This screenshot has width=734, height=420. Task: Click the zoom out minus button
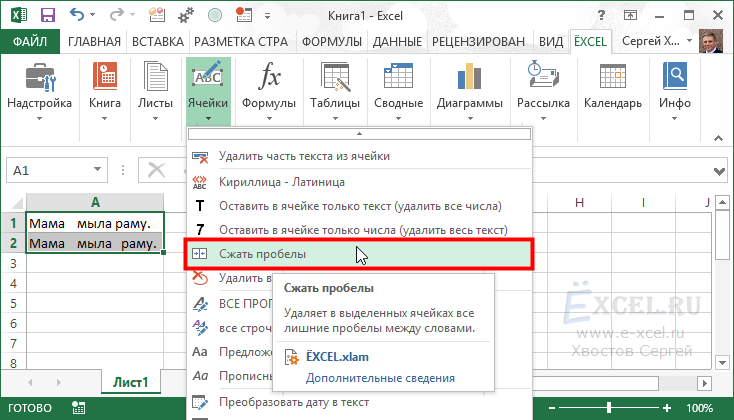tap(552, 408)
